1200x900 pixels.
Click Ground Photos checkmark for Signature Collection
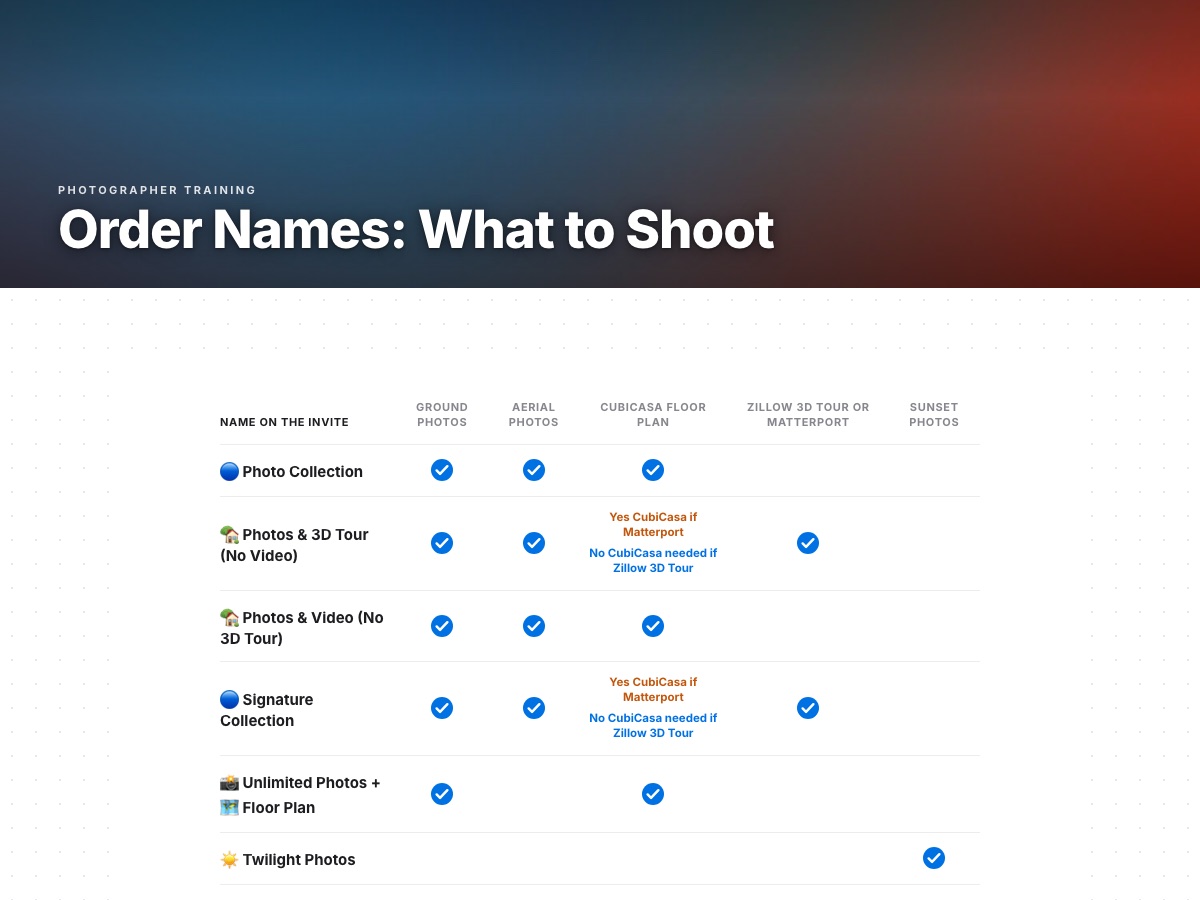[x=442, y=708]
